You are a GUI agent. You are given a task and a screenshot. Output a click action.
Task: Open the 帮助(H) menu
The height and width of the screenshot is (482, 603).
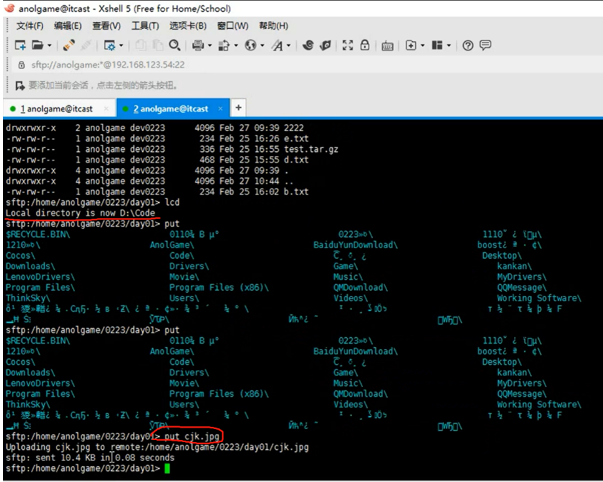273,26
